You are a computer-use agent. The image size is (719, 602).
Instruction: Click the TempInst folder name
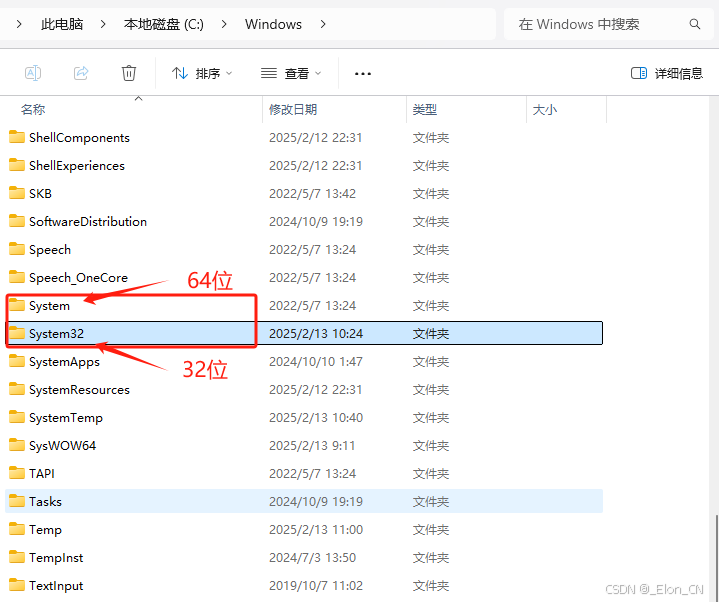[x=56, y=558]
